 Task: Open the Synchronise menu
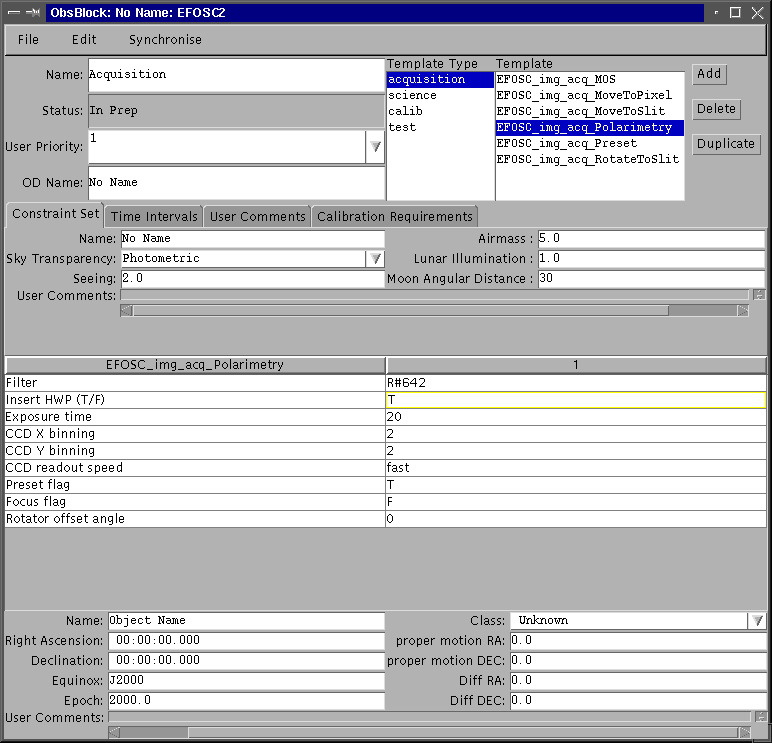pos(165,40)
